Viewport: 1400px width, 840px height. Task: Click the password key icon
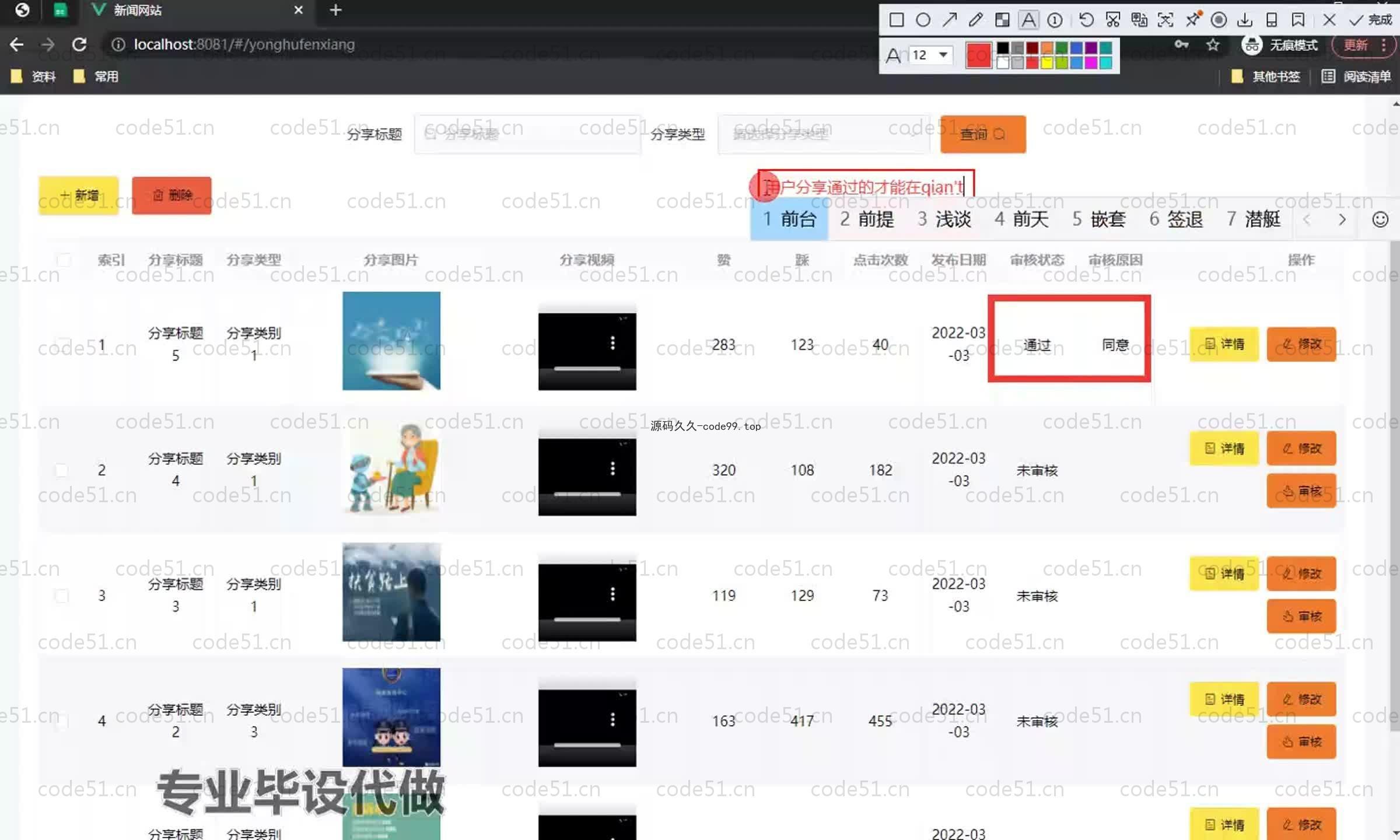point(1182,45)
